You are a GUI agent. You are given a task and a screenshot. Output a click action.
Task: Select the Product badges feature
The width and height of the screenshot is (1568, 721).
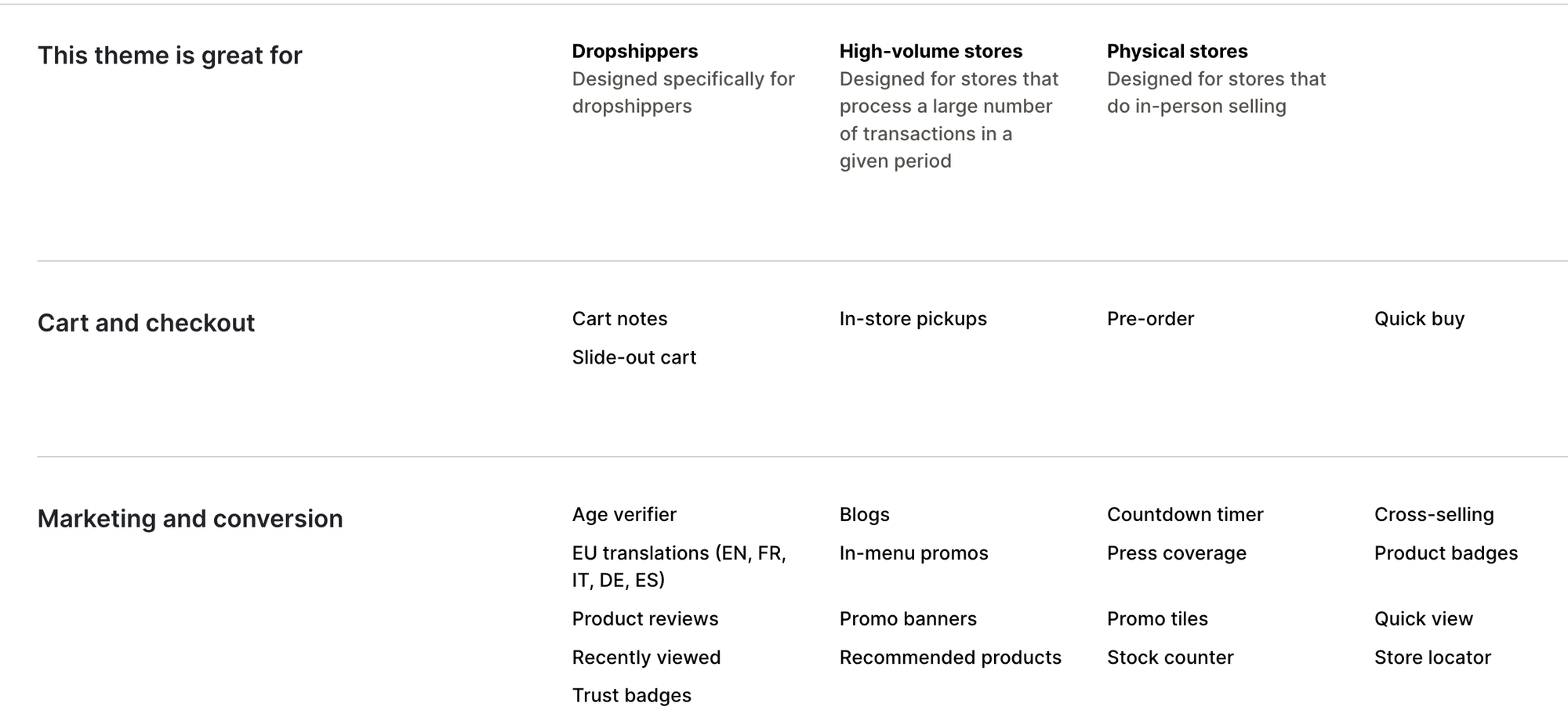(x=1446, y=553)
